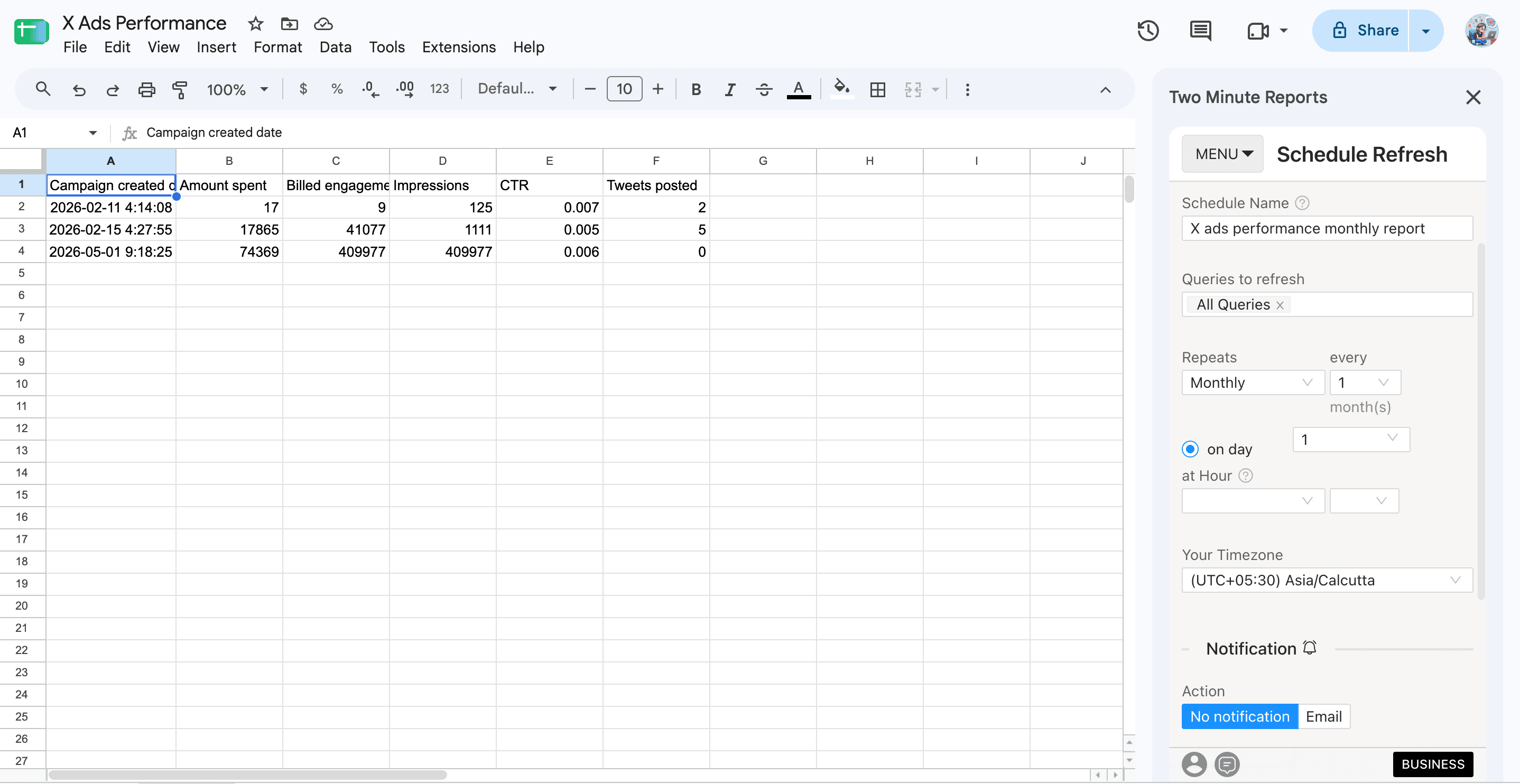
Task: Open the borders tool
Action: click(x=877, y=90)
